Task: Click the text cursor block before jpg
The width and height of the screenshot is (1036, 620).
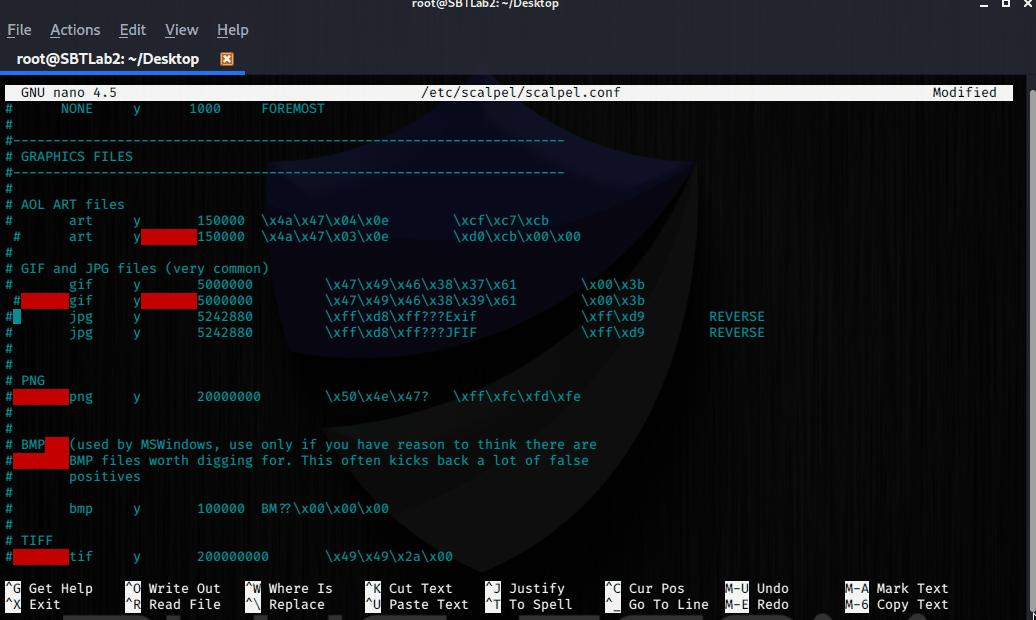Action: point(17,317)
